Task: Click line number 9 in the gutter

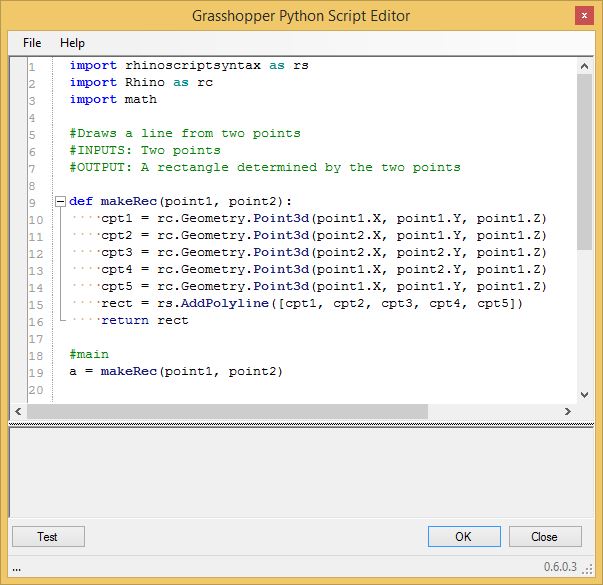Action: [x=32, y=203]
